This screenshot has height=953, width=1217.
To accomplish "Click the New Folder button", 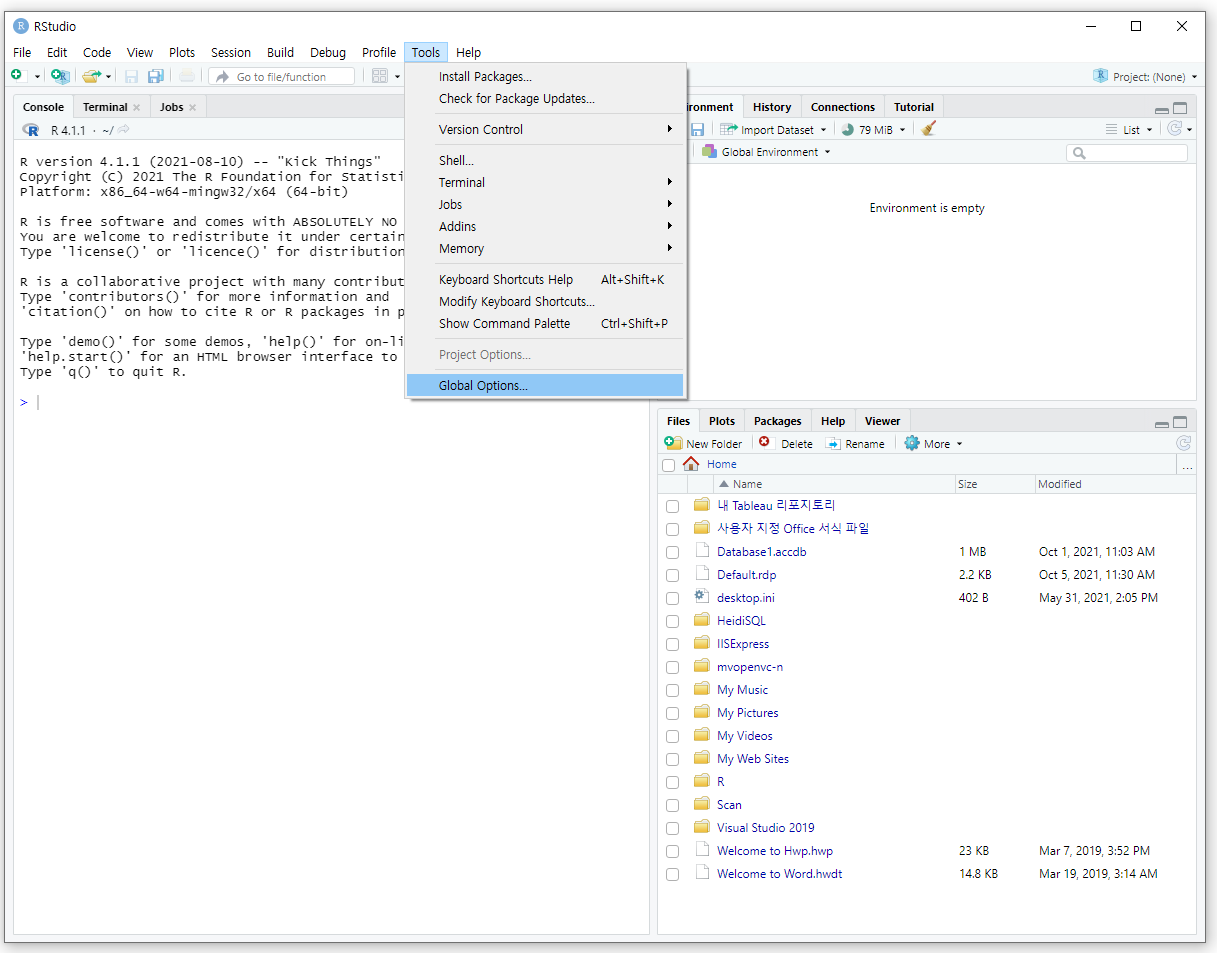I will [x=704, y=443].
